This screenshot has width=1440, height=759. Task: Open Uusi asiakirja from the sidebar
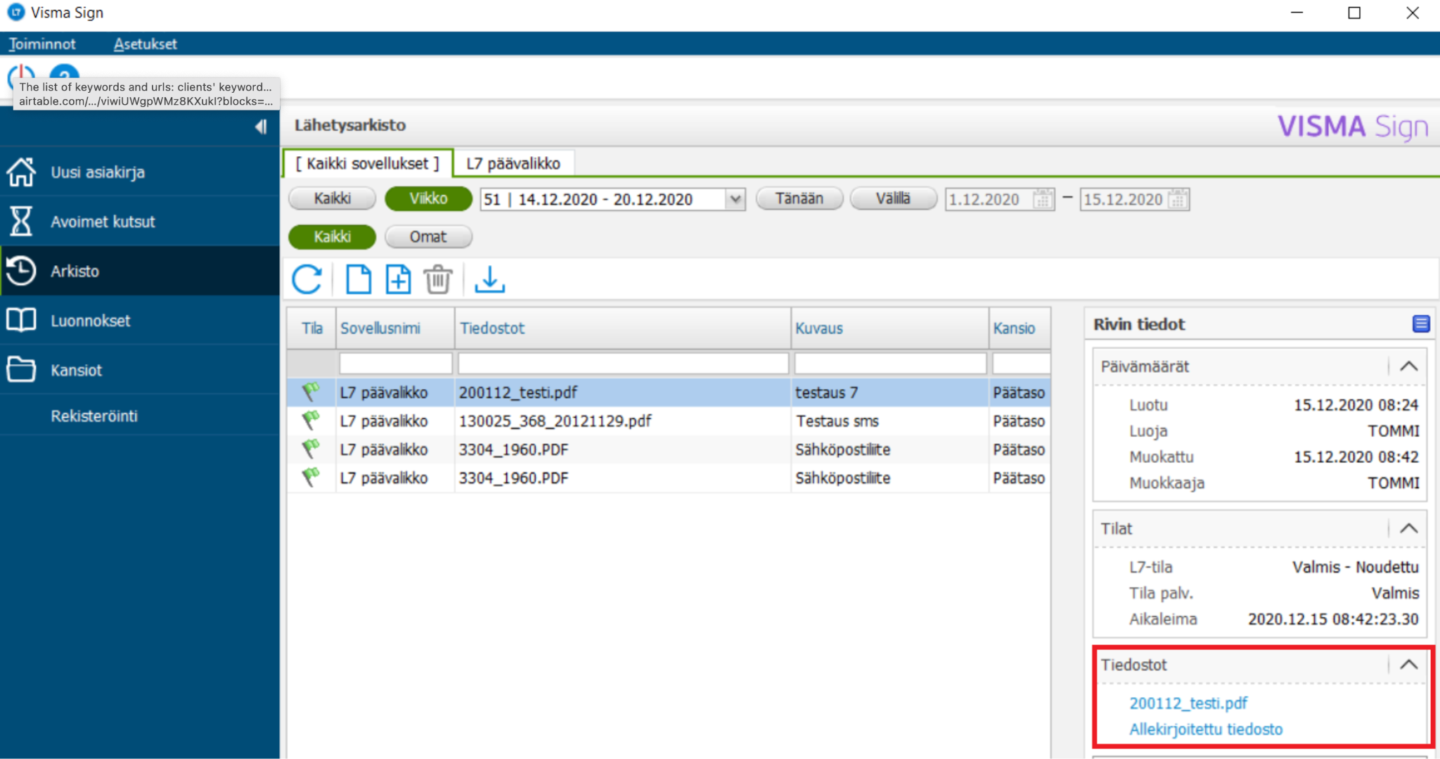[x=140, y=172]
